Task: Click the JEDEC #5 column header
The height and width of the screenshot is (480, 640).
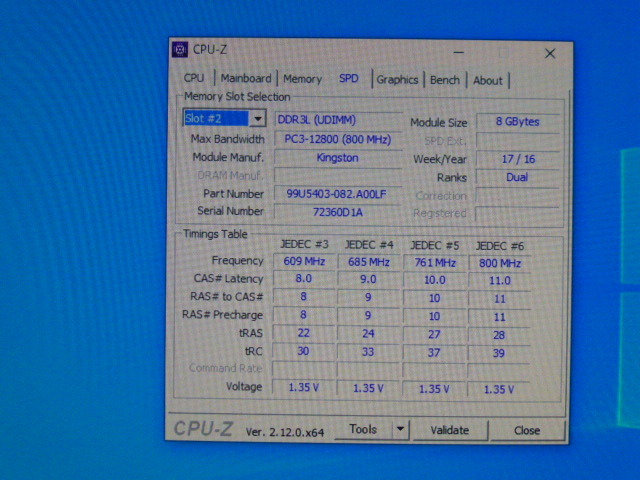Action: pos(435,246)
